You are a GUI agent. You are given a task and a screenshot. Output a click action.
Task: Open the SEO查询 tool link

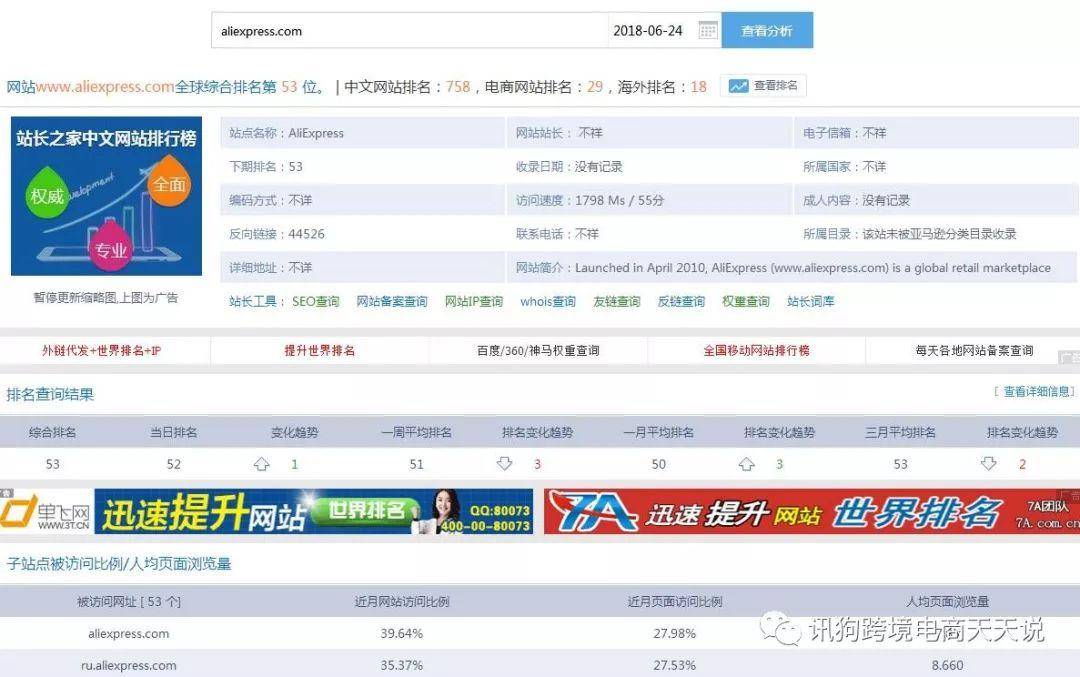pyautogui.click(x=315, y=301)
